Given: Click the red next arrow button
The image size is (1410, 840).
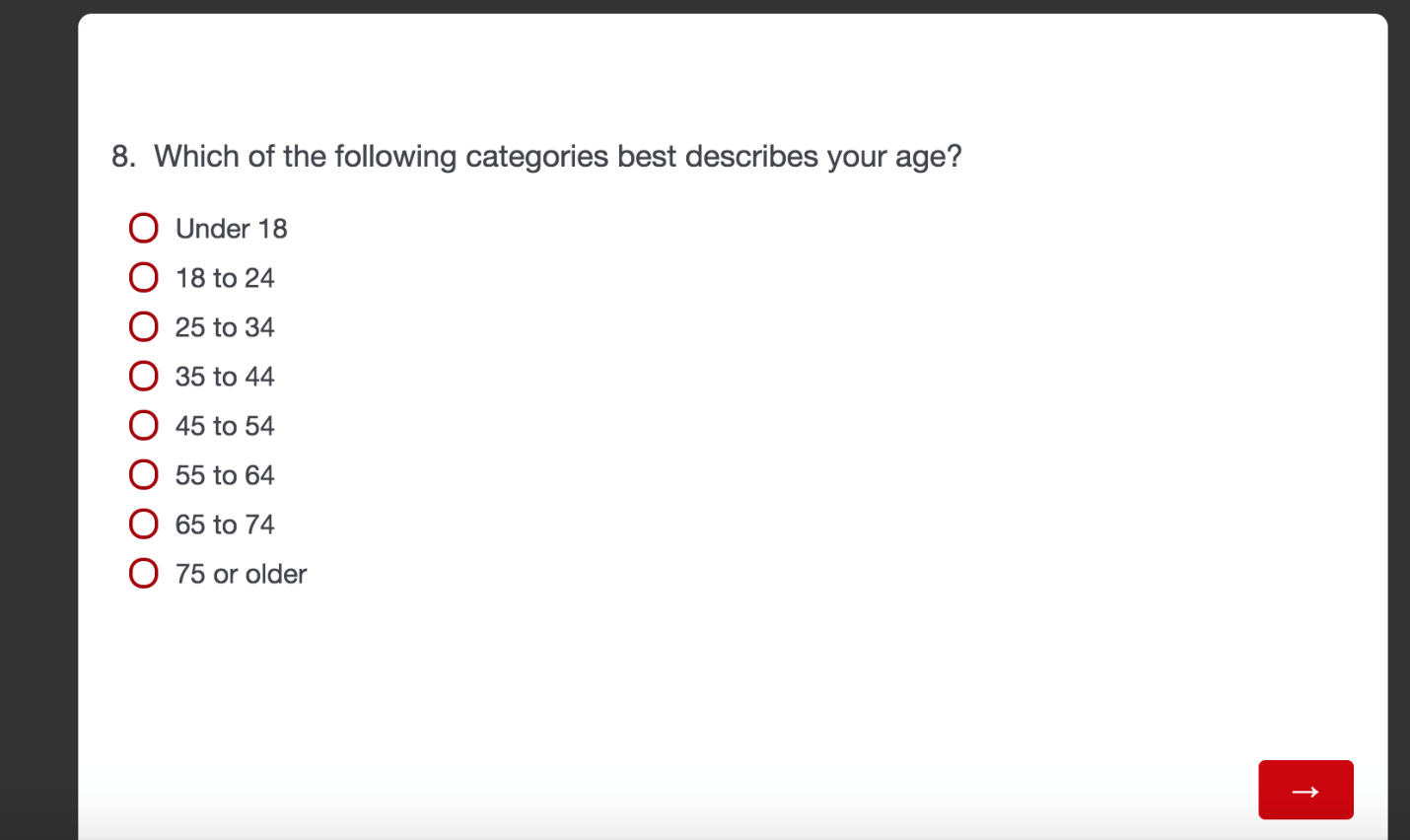Looking at the screenshot, I should [x=1304, y=790].
